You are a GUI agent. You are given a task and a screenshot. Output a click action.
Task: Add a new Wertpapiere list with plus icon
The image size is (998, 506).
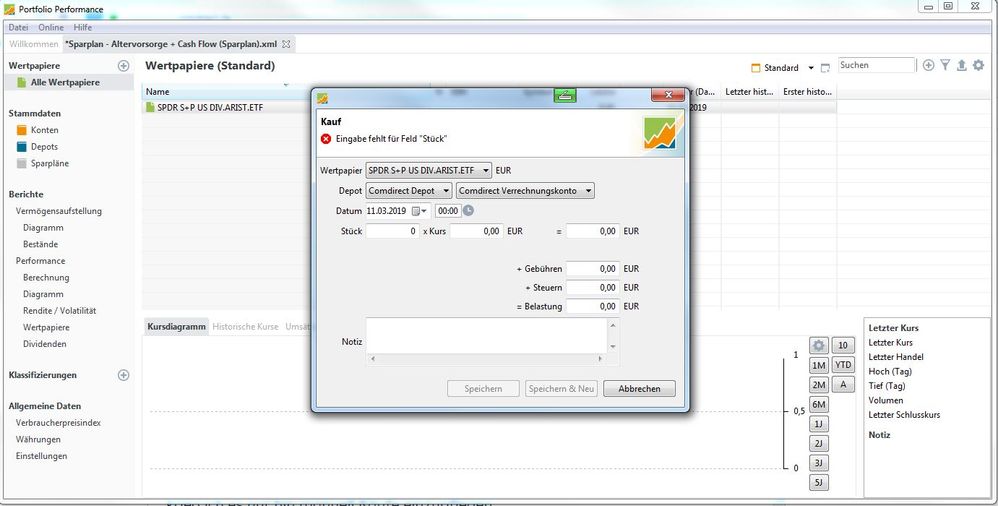pyautogui.click(x=124, y=66)
